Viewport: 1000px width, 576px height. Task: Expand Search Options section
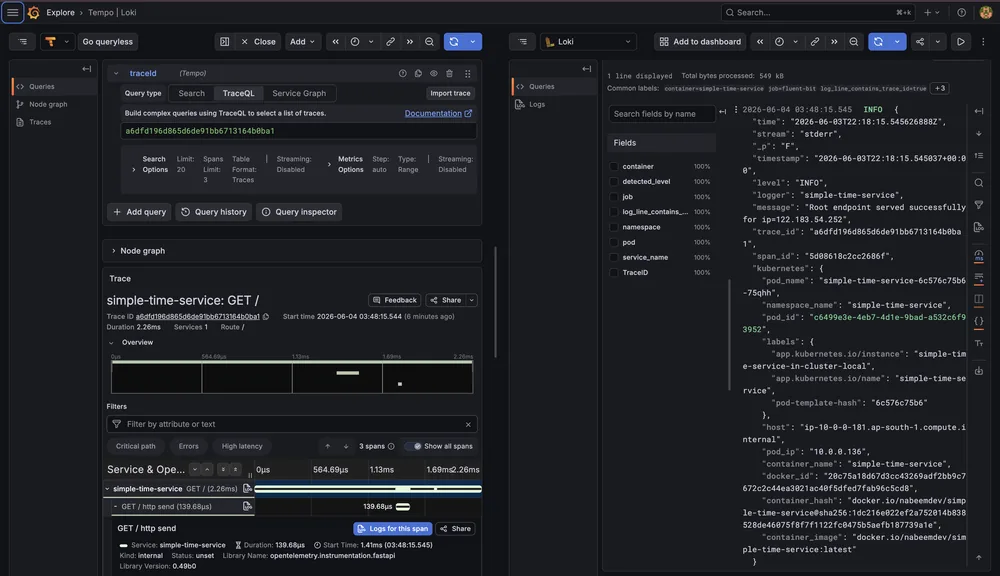133,170
